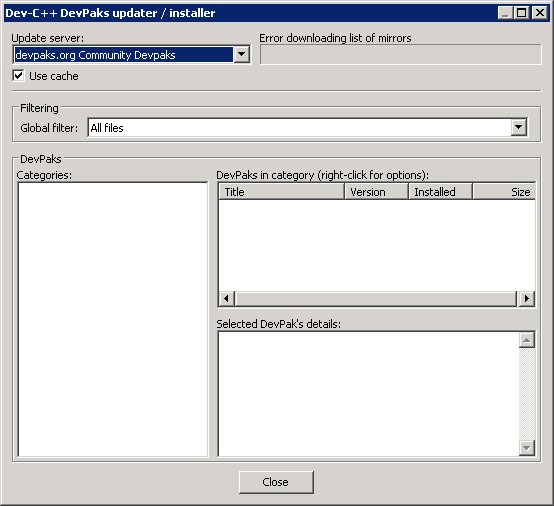
Task: Click the mirror status field under error message
Action: [x=401, y=54]
